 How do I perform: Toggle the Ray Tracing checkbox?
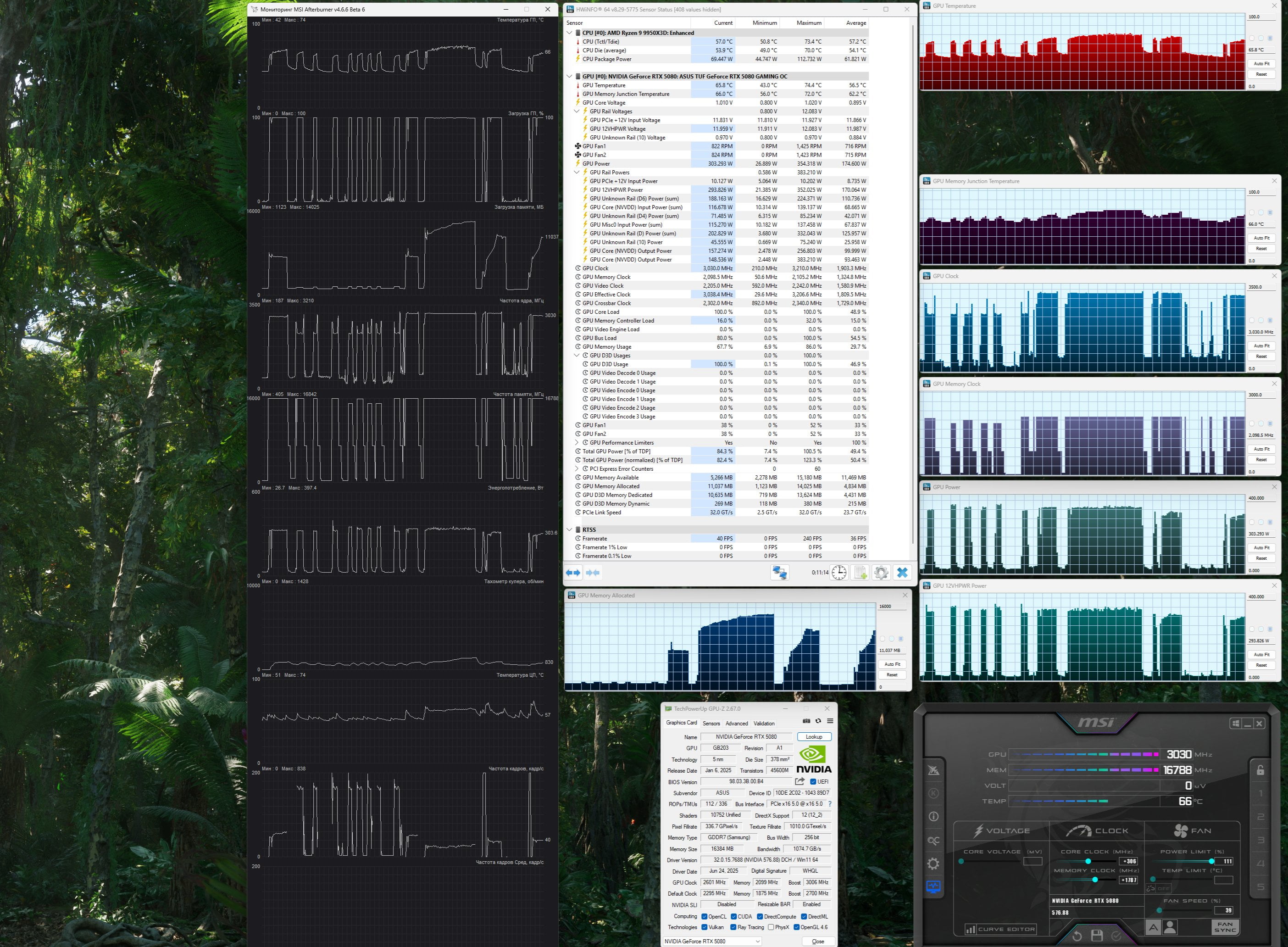[733, 927]
